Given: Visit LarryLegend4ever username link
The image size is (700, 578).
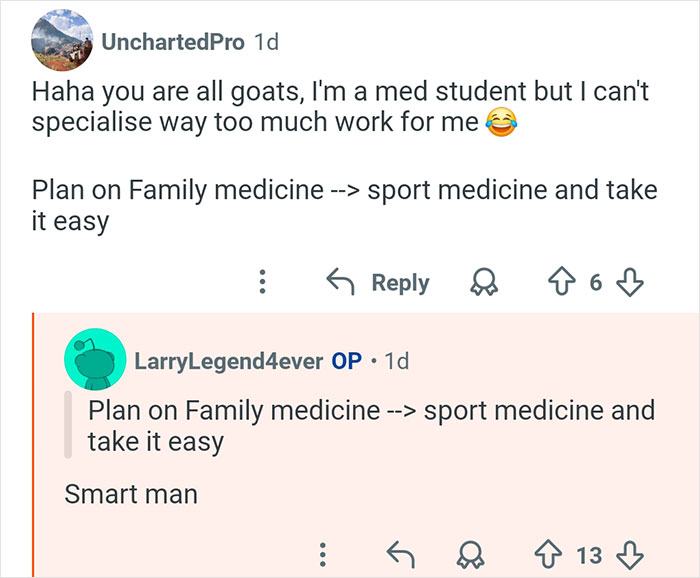Looking at the screenshot, I should [229, 361].
